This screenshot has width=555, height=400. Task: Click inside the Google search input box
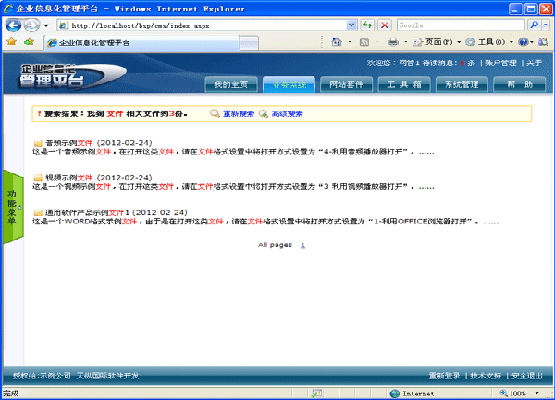[x=460, y=25]
